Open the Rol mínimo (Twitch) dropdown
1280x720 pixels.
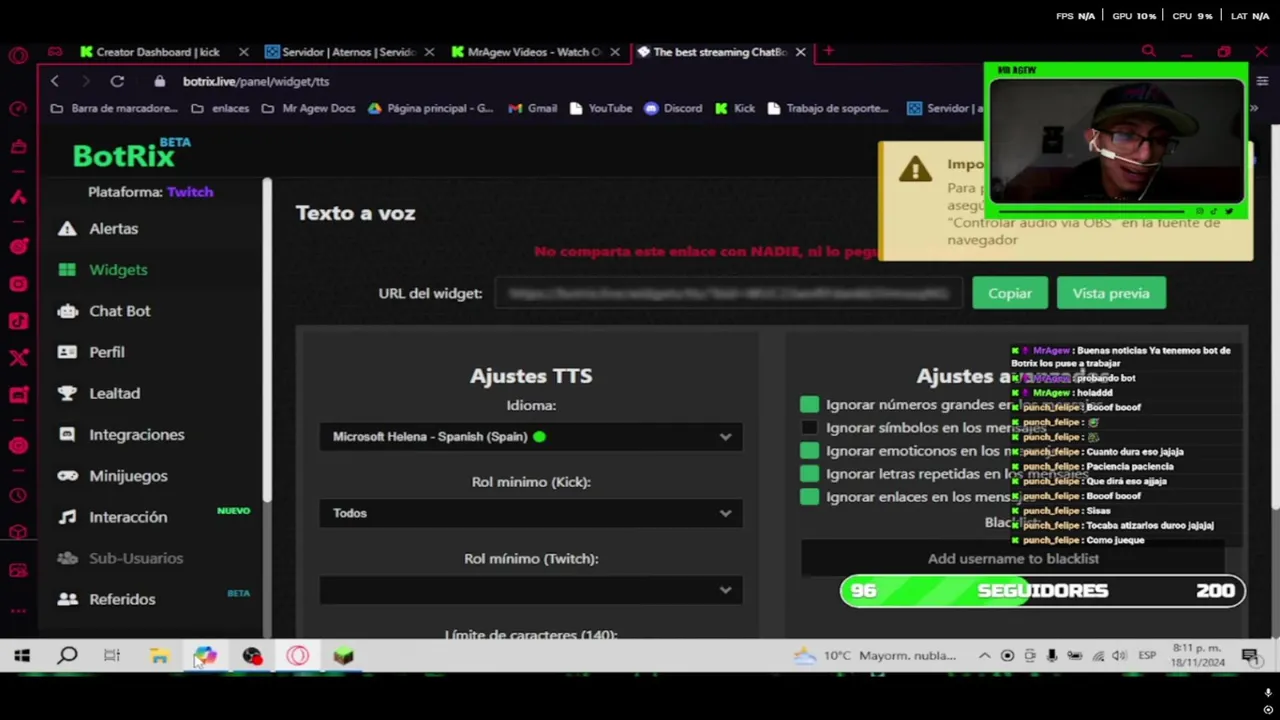coord(531,590)
